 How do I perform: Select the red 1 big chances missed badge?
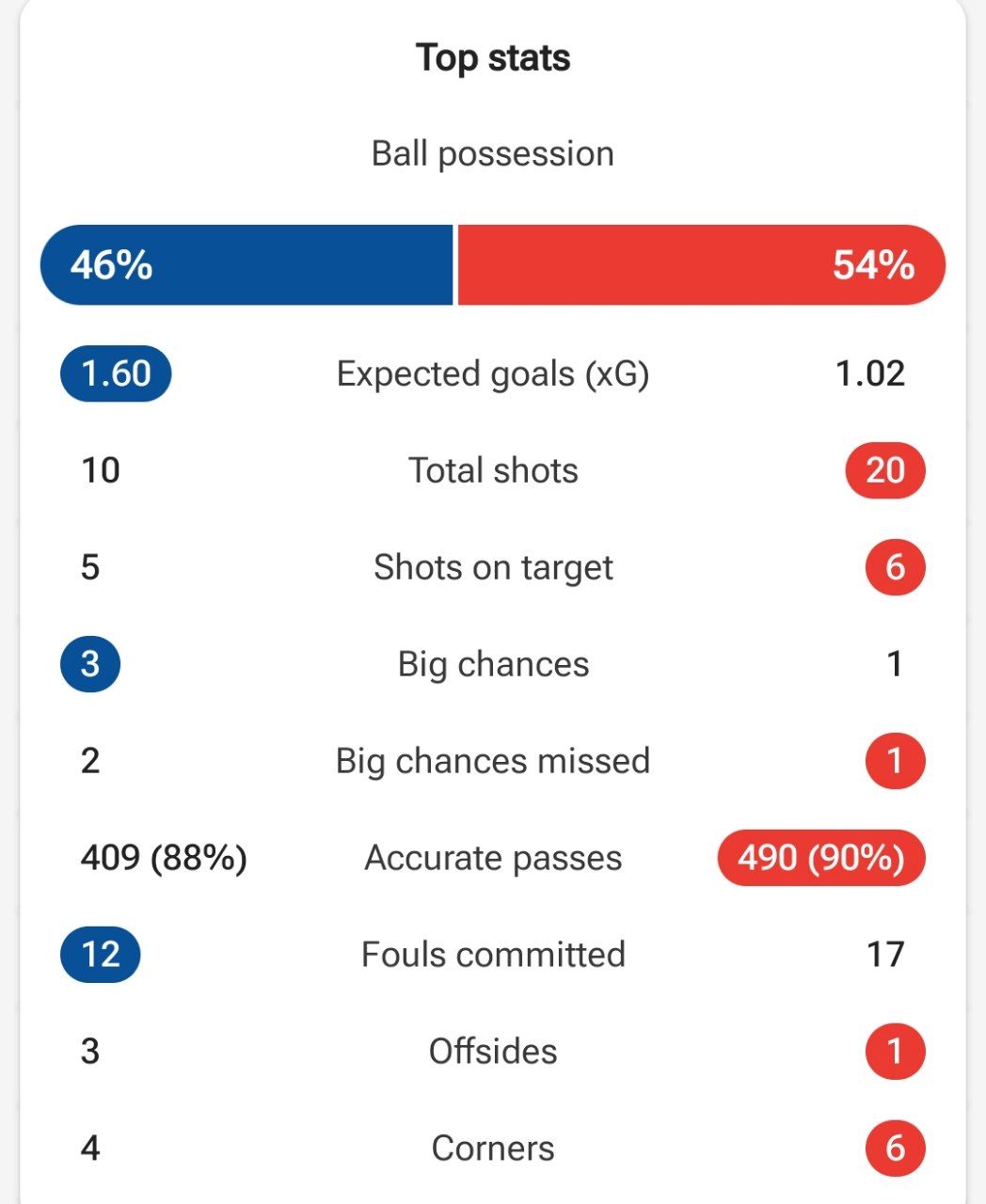pyautogui.click(x=895, y=761)
